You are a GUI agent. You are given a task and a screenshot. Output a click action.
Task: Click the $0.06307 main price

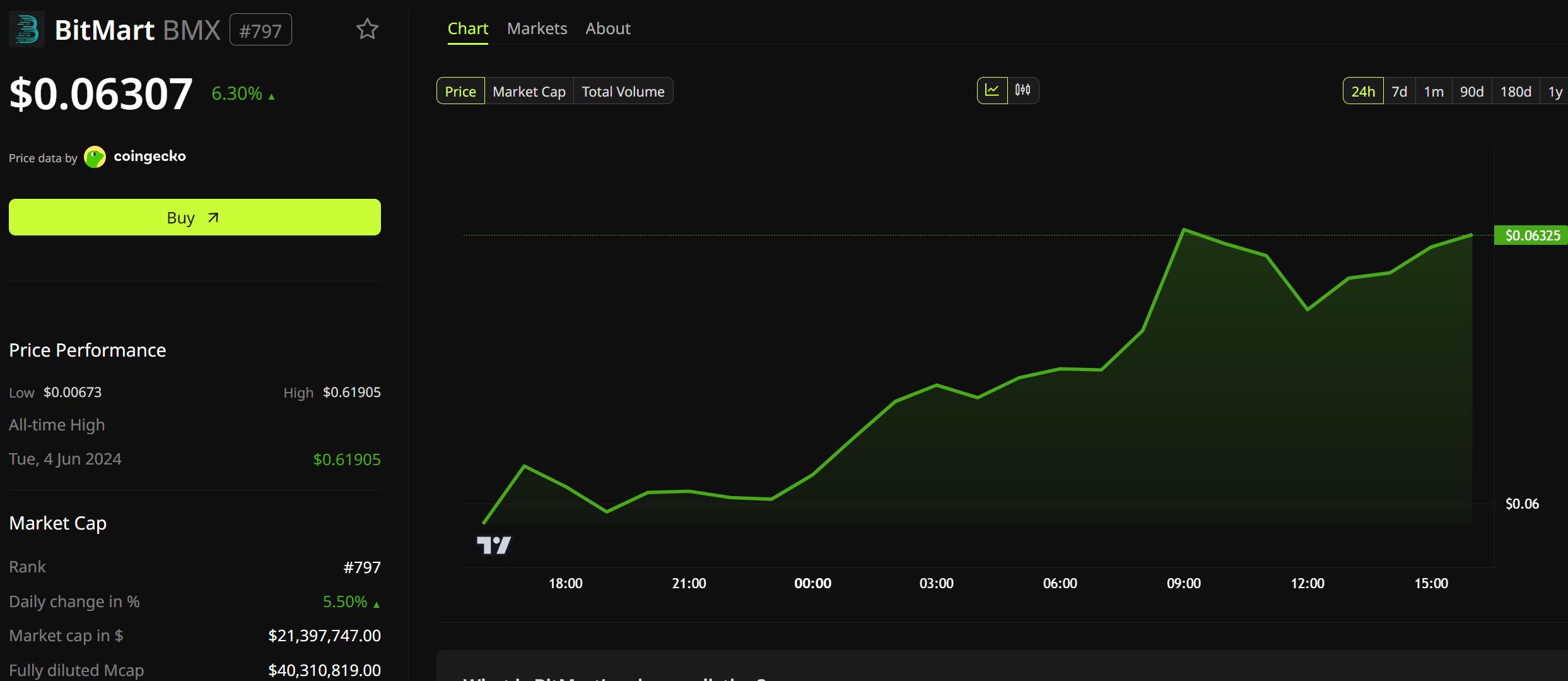101,94
